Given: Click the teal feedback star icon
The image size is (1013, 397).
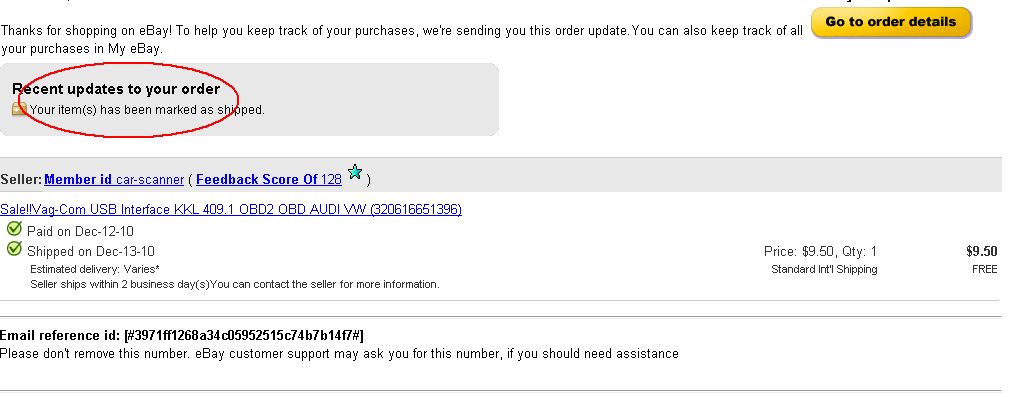Looking at the screenshot, I should 355,172.
